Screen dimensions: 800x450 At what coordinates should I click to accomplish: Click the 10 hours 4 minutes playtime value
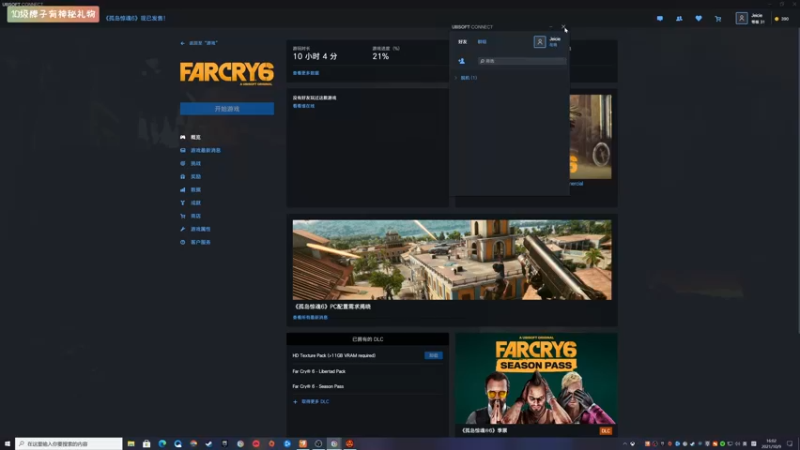pos(315,57)
